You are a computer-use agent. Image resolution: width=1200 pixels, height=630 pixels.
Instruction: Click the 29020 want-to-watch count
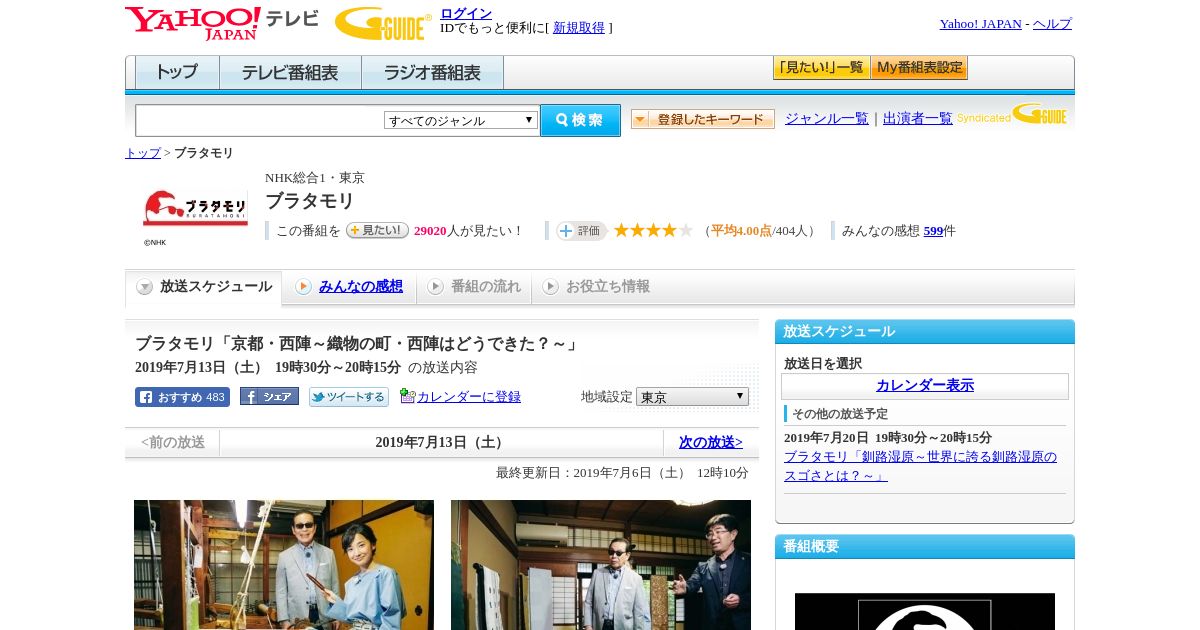(x=430, y=231)
